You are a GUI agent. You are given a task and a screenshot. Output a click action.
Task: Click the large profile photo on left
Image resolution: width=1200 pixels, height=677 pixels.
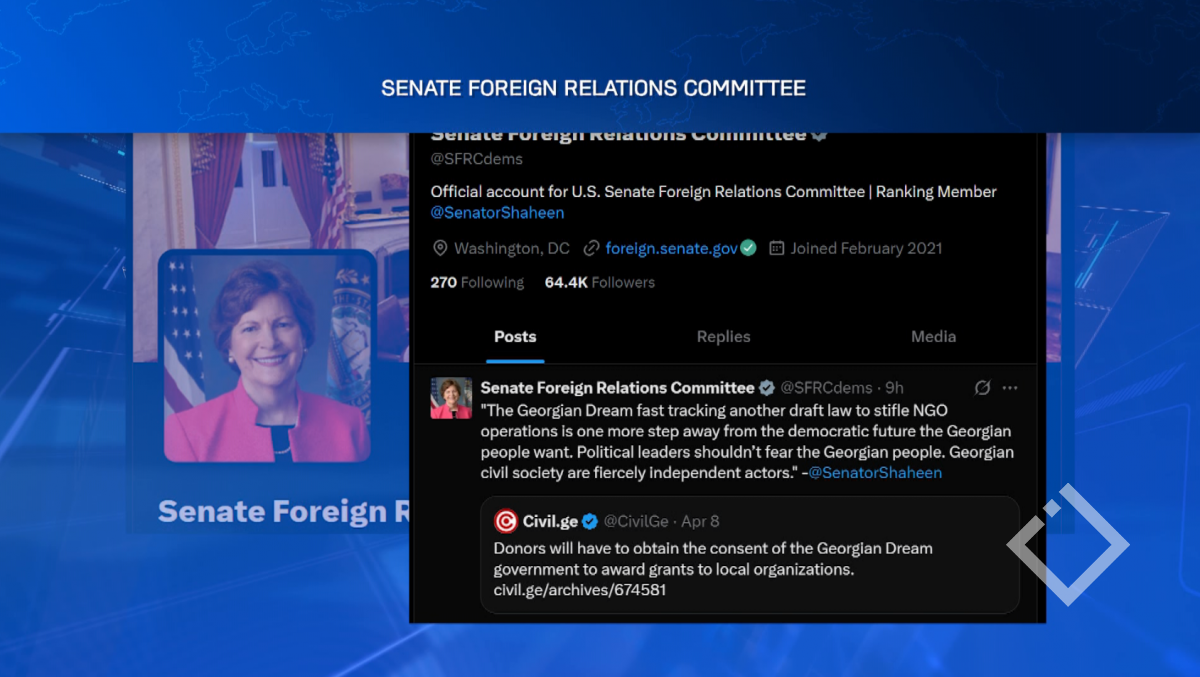click(267, 355)
